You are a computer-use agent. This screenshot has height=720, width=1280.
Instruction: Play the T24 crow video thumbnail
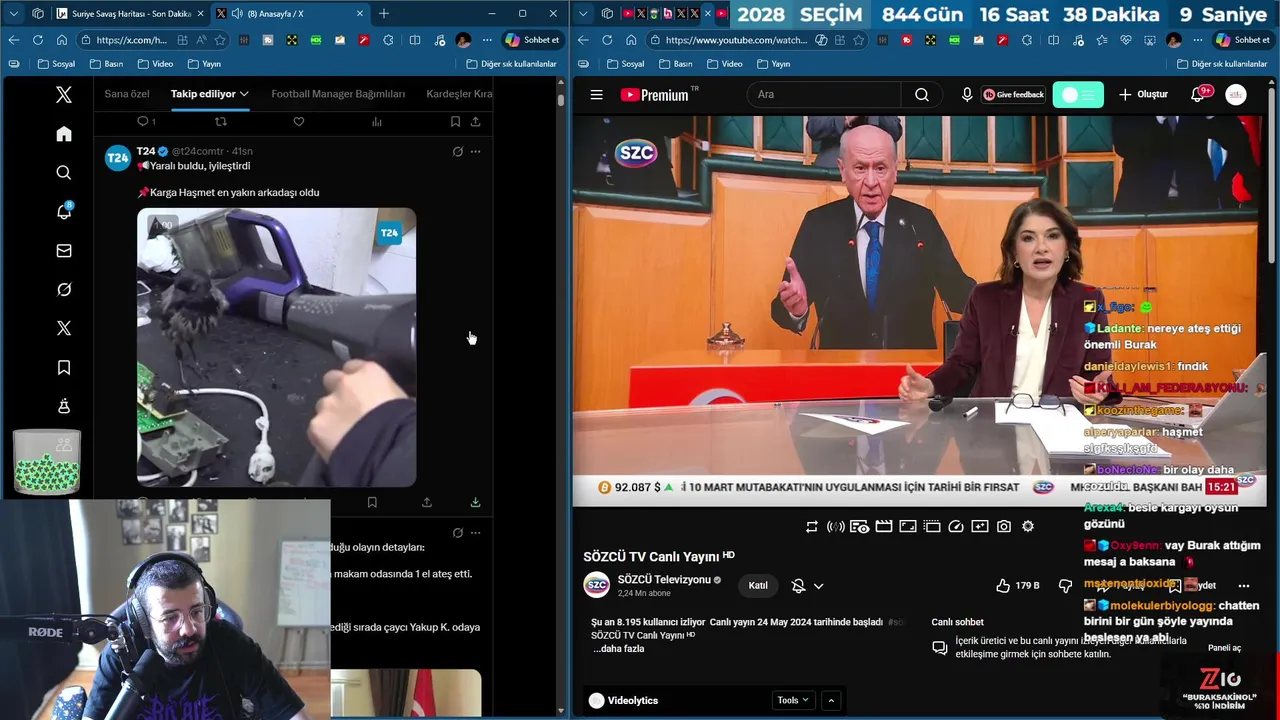[277, 347]
